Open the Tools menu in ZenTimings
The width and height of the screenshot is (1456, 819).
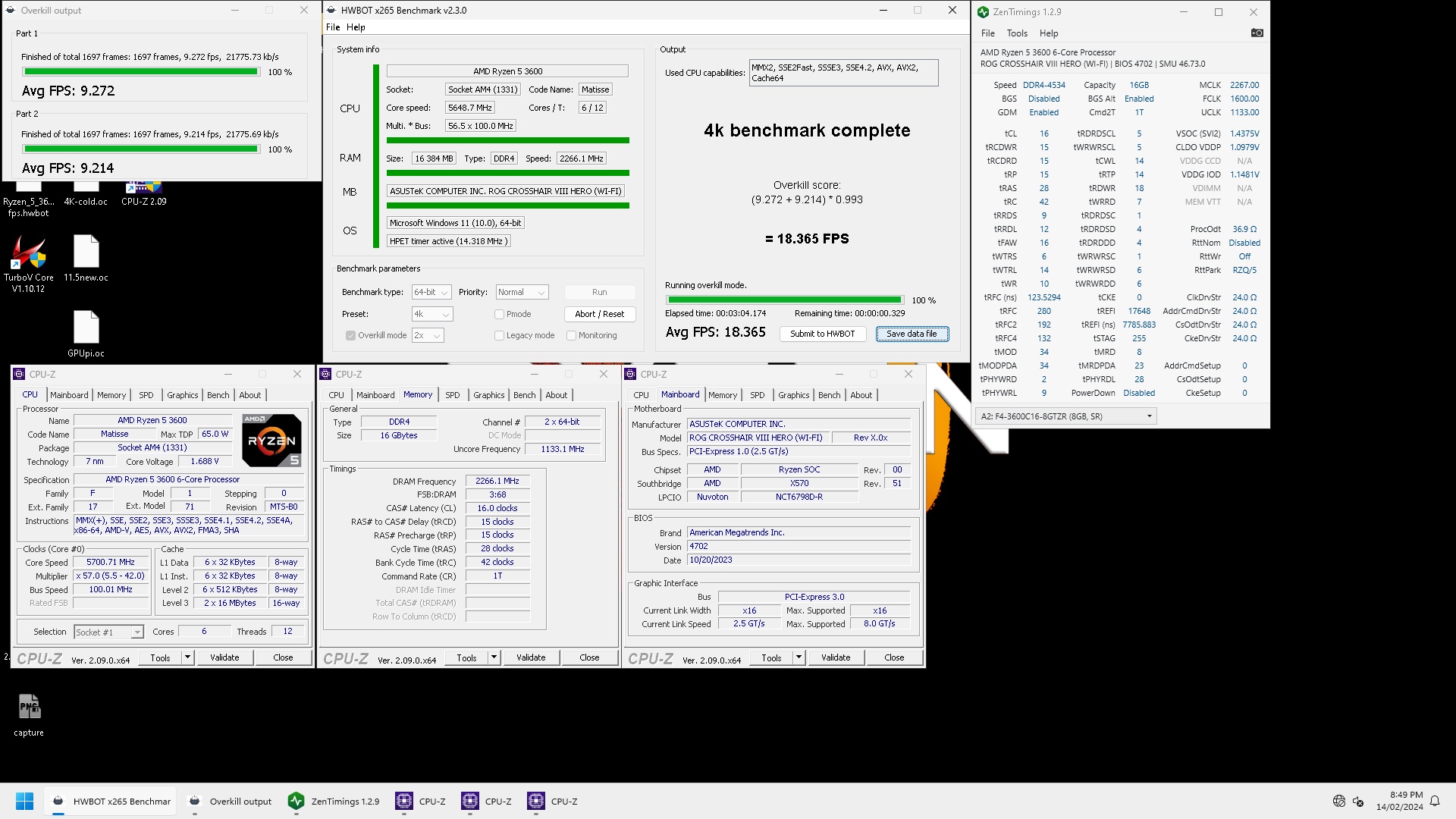pos(1017,33)
